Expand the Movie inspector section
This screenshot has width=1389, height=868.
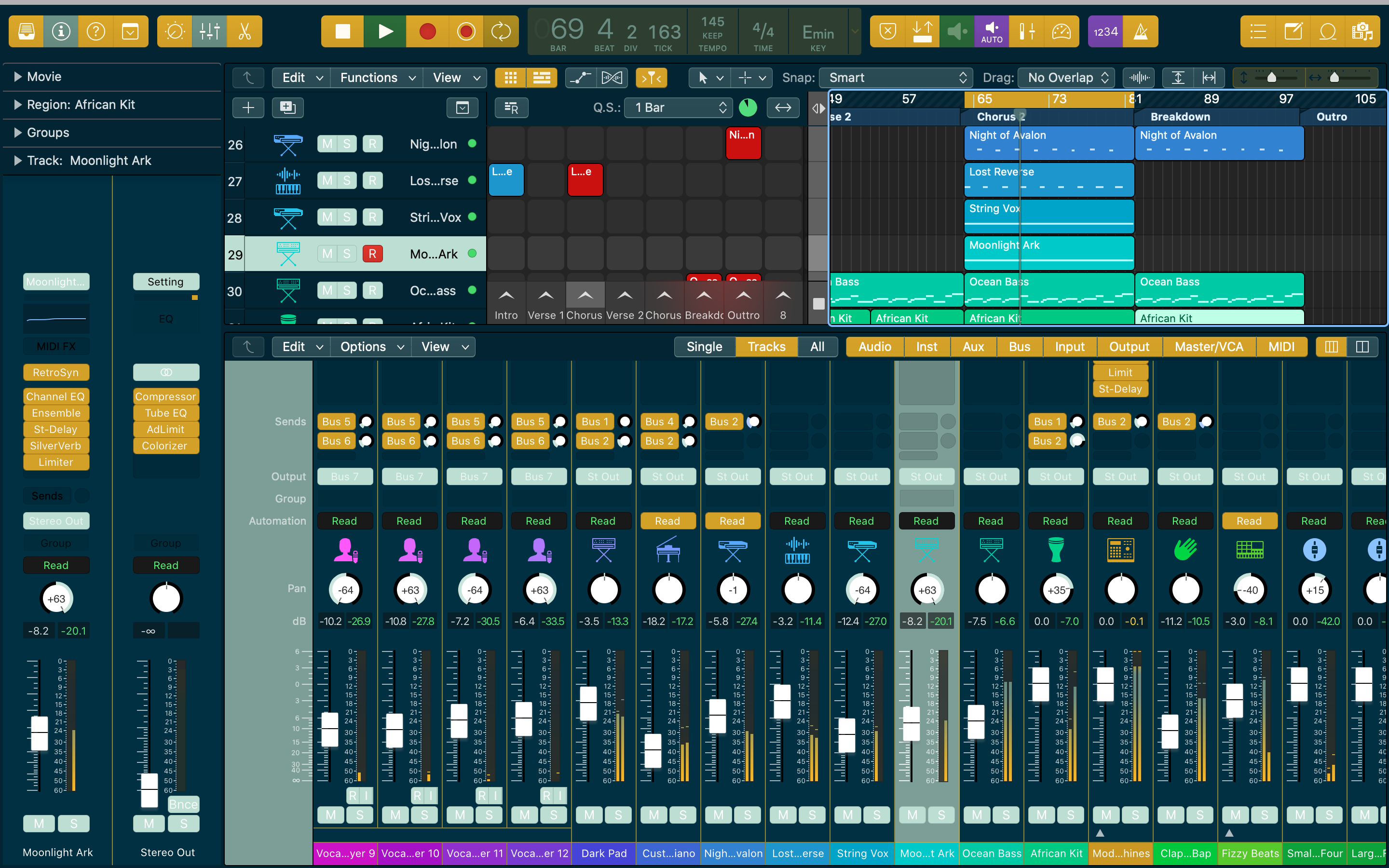pos(18,76)
